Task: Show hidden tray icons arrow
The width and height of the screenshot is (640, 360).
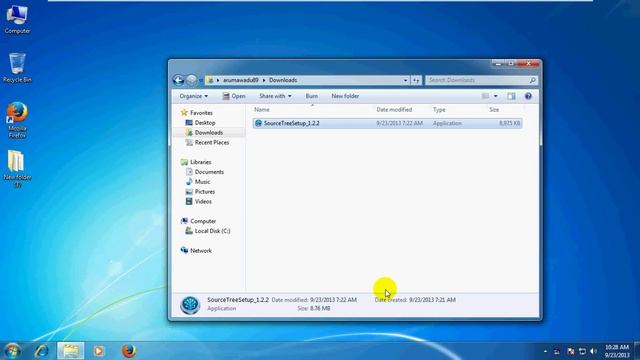Action: click(545, 351)
